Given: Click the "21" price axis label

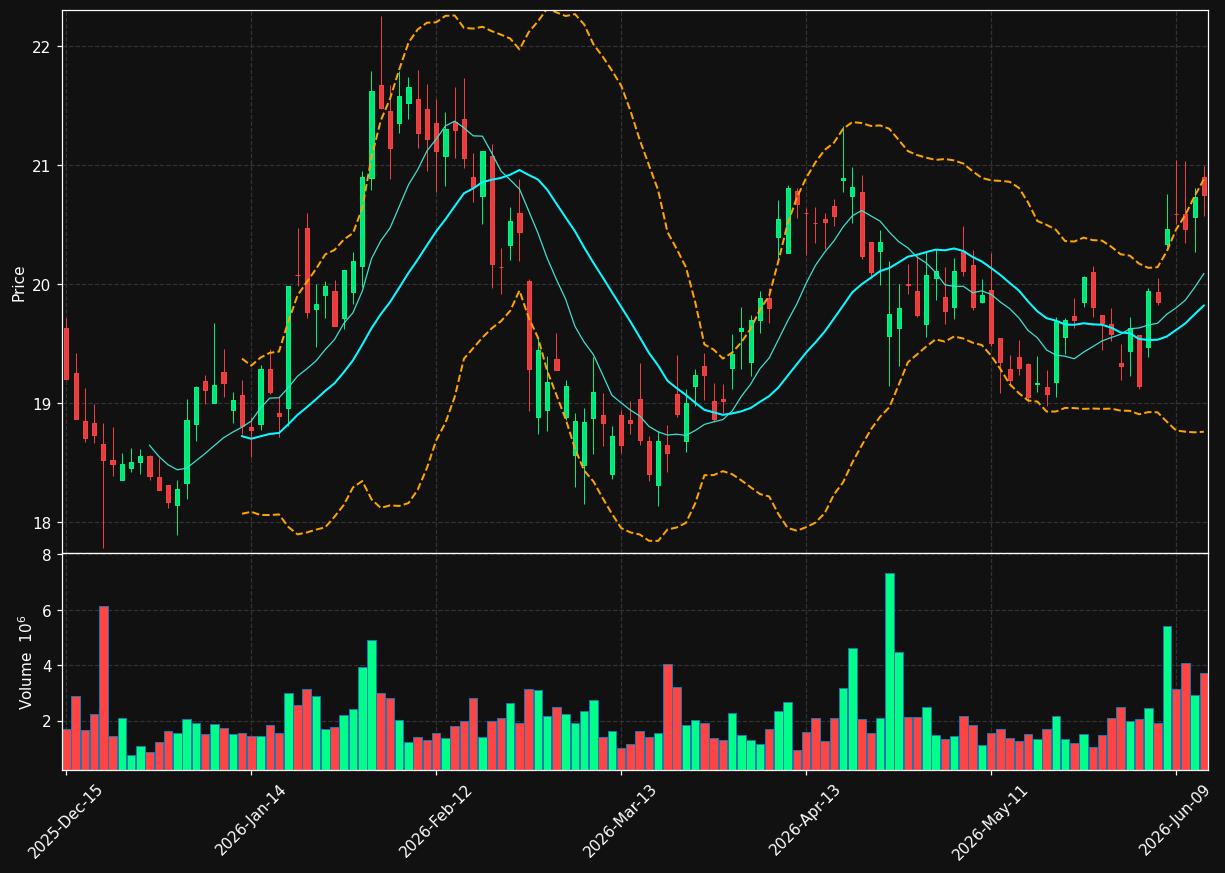Looking at the screenshot, I should click(43, 166).
